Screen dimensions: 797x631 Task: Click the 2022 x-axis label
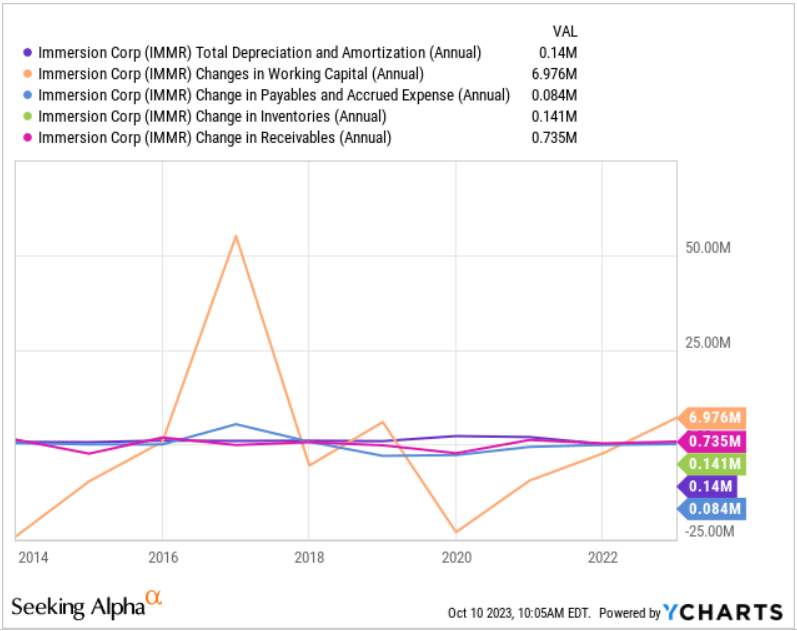pos(603,558)
